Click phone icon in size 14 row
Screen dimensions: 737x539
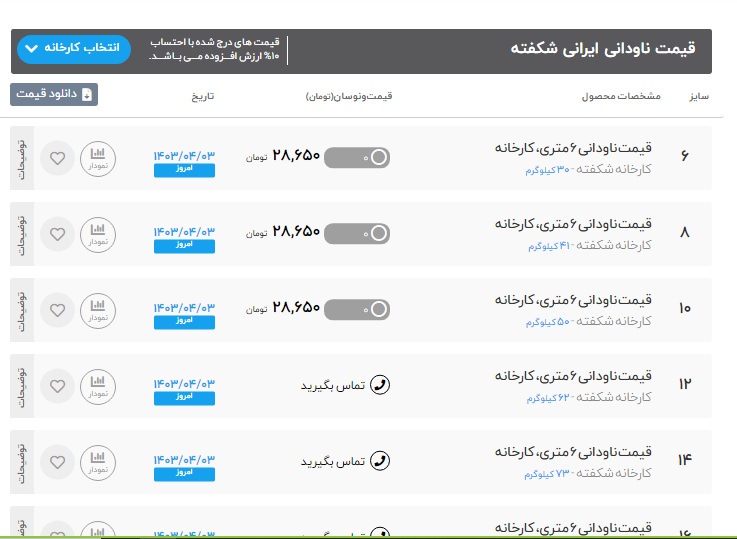pos(379,461)
